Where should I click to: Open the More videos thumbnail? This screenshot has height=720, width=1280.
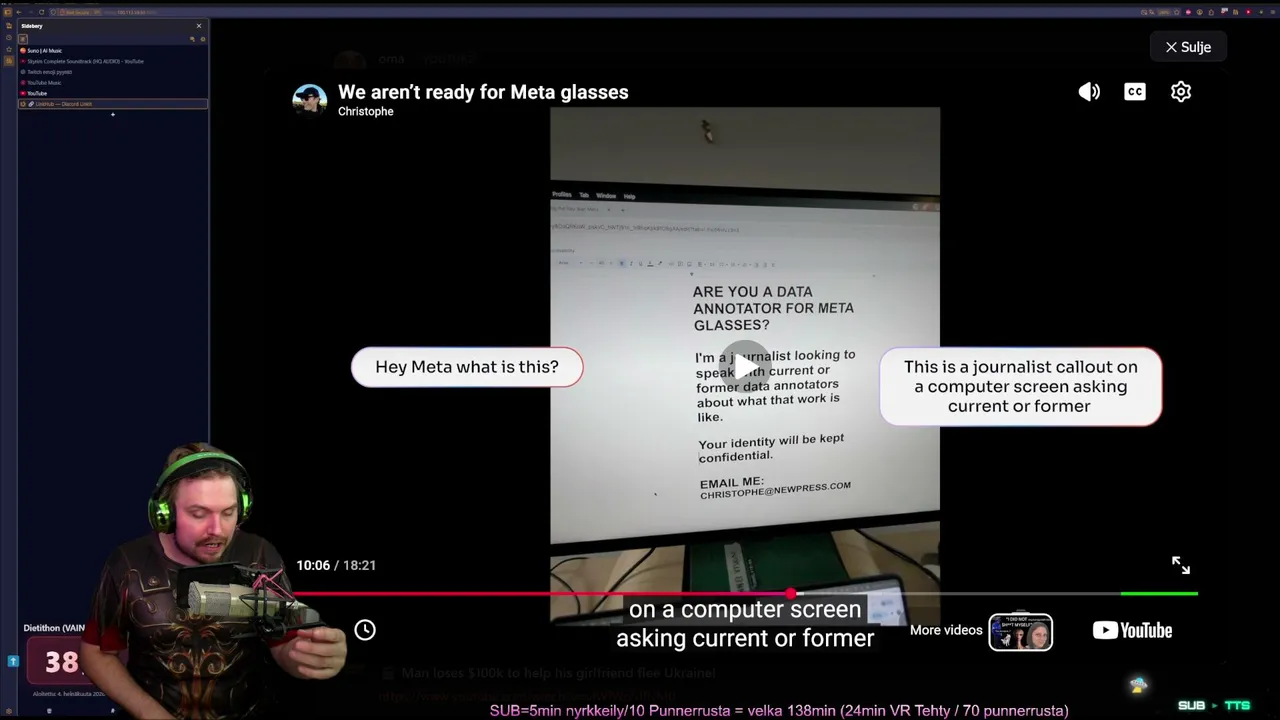[x=1020, y=632]
